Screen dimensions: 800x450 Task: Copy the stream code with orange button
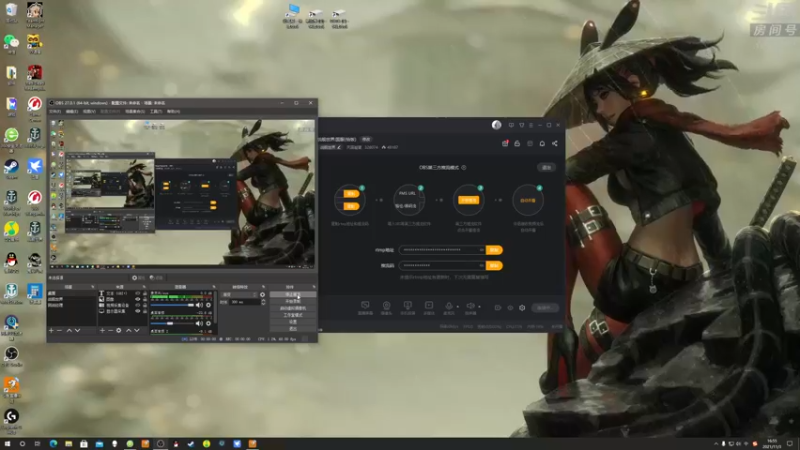[494, 265]
